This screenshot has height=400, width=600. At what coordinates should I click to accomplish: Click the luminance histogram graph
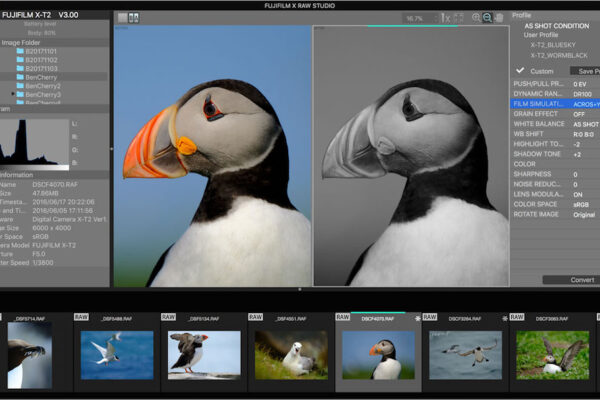34,142
